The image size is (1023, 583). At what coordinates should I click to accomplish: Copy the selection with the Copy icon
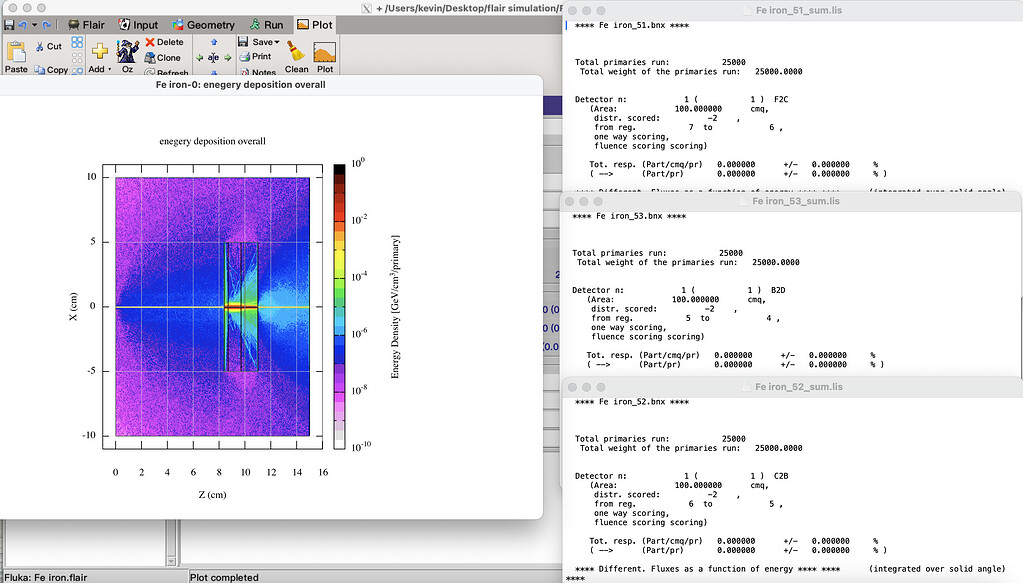[40, 70]
